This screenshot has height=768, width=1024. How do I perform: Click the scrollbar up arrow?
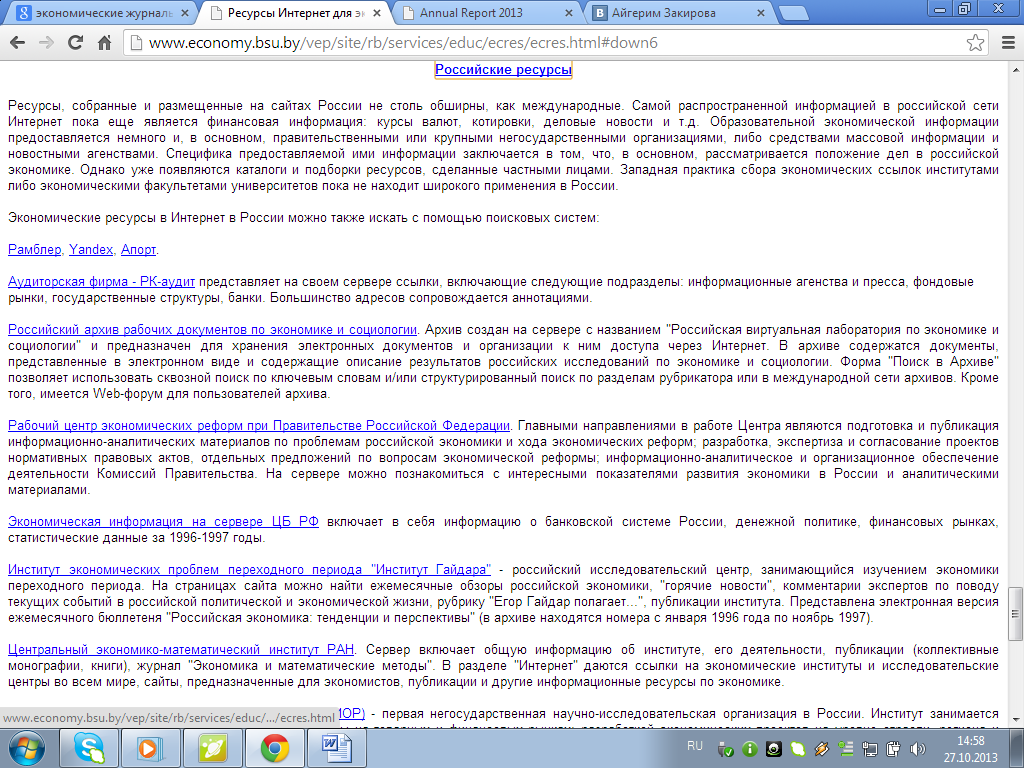pyautogui.click(x=1016, y=69)
